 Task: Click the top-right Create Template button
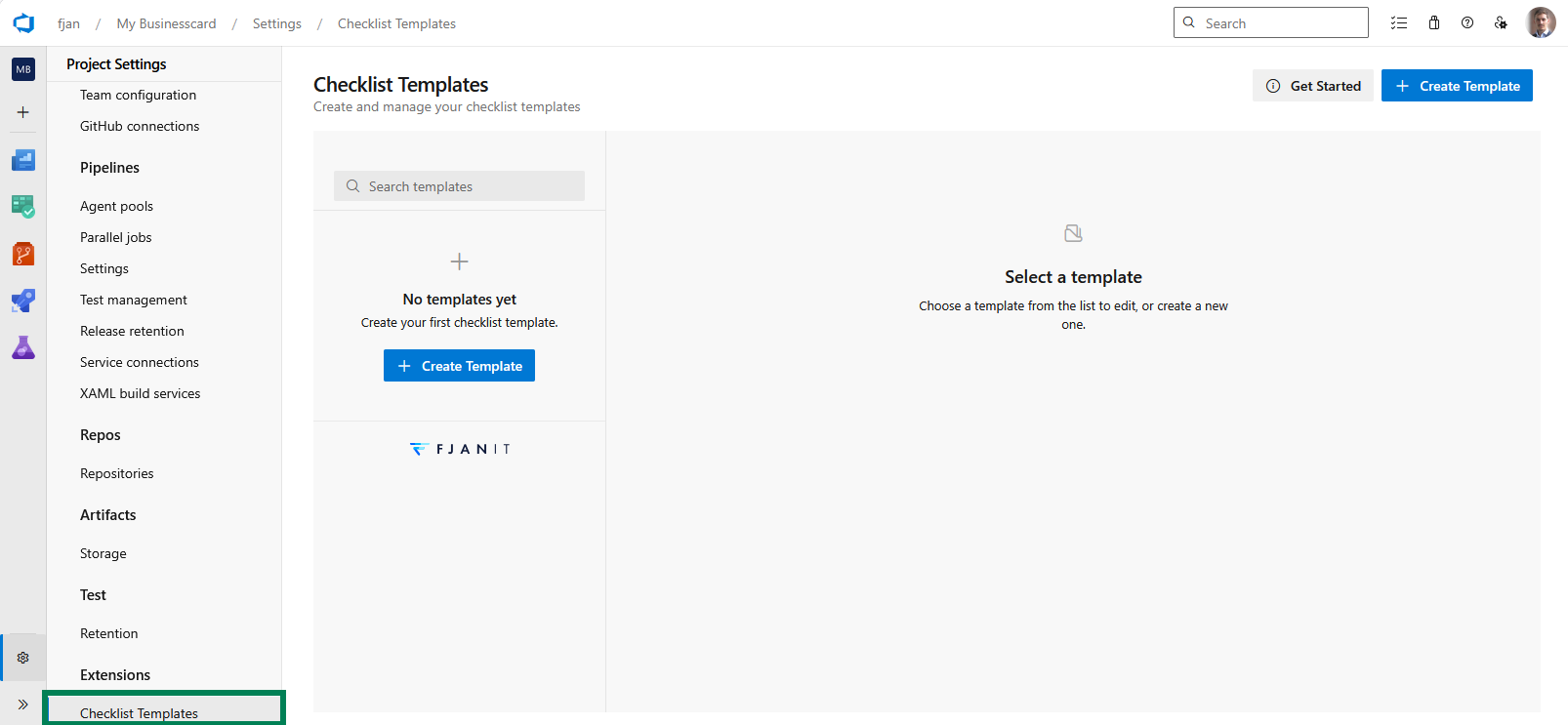pos(1457,86)
